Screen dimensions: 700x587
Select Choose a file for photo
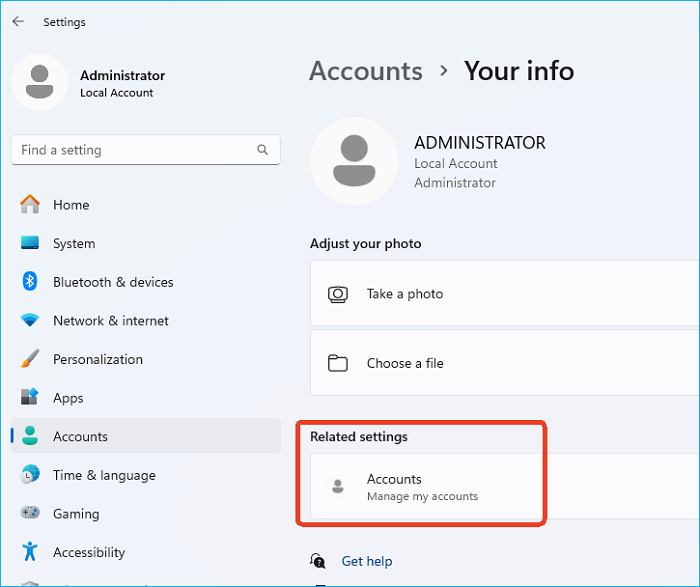pyautogui.click(x=404, y=363)
